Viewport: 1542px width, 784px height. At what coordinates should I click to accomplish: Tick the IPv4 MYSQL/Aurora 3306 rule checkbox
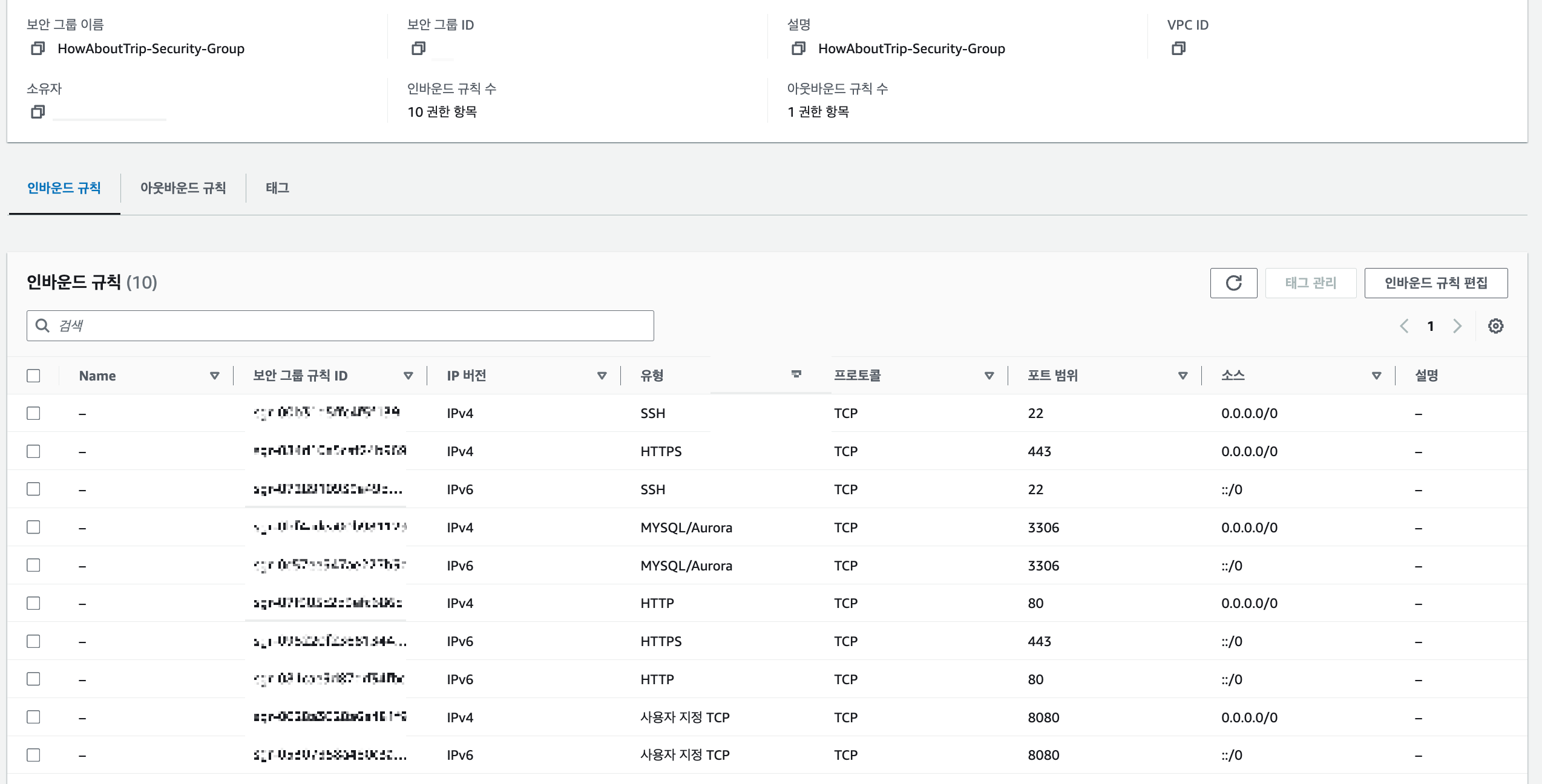pos(34,528)
